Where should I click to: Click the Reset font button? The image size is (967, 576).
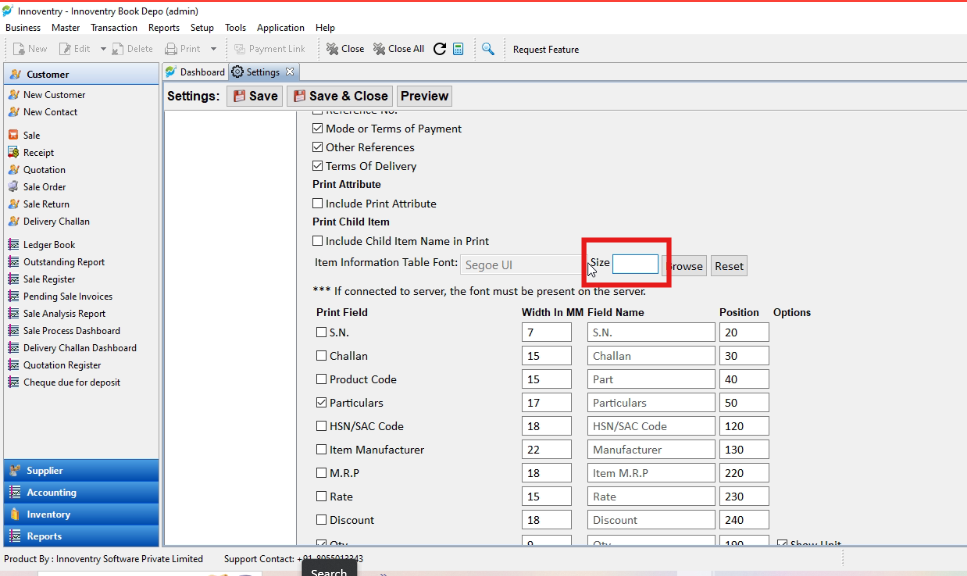(x=729, y=266)
